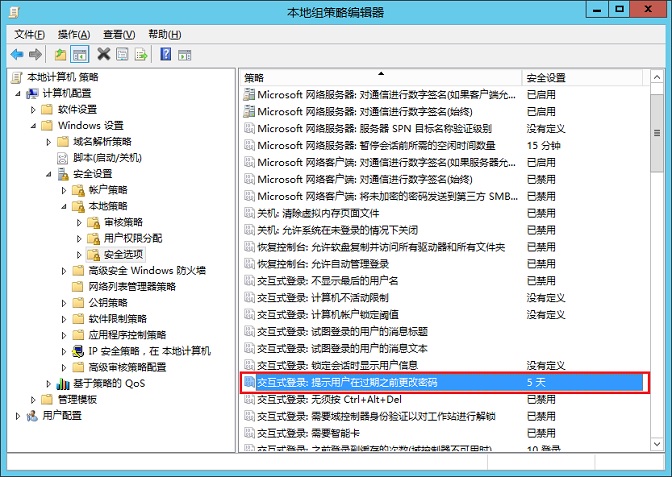Click the 用户配置 user icon

click(x=33, y=416)
